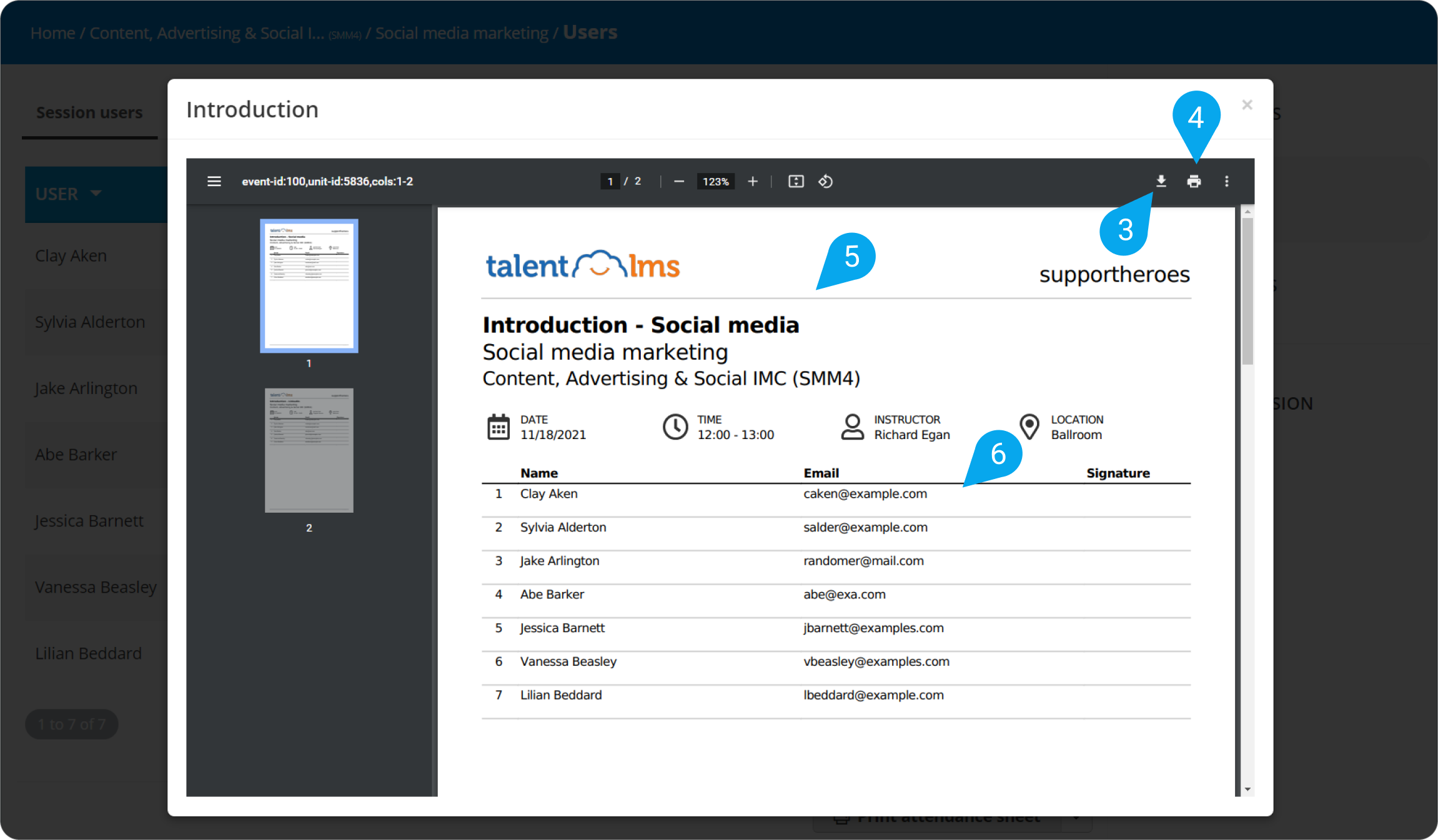This screenshot has width=1438, height=840.
Task: Click the 1 to 7 of 7 pager
Action: click(x=71, y=724)
